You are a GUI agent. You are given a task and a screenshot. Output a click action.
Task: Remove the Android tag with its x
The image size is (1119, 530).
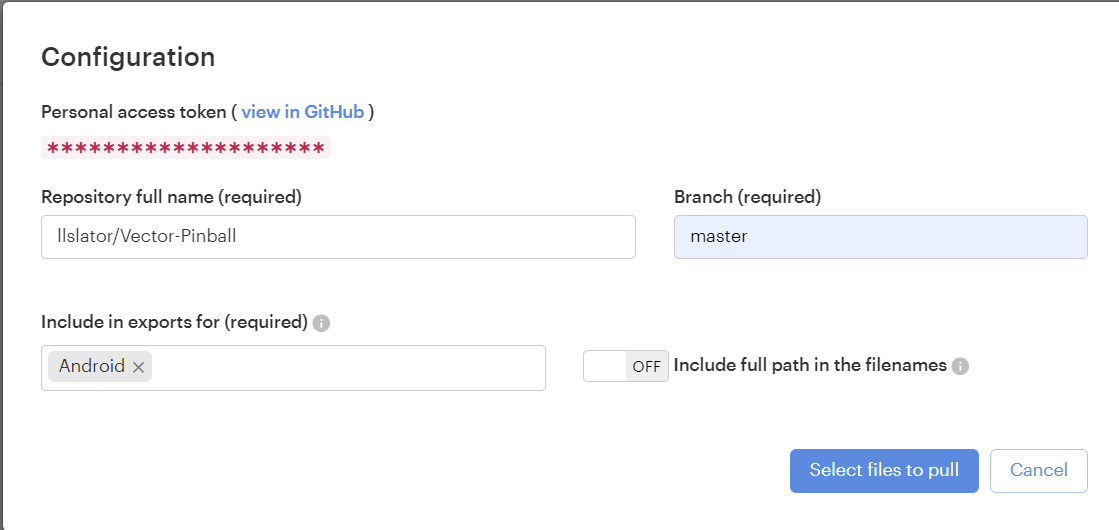click(139, 367)
